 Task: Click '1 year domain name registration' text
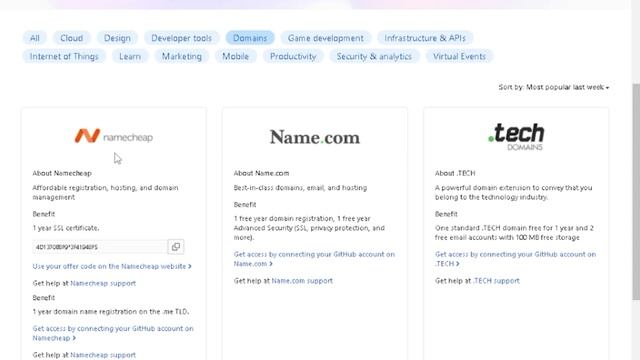point(111,311)
